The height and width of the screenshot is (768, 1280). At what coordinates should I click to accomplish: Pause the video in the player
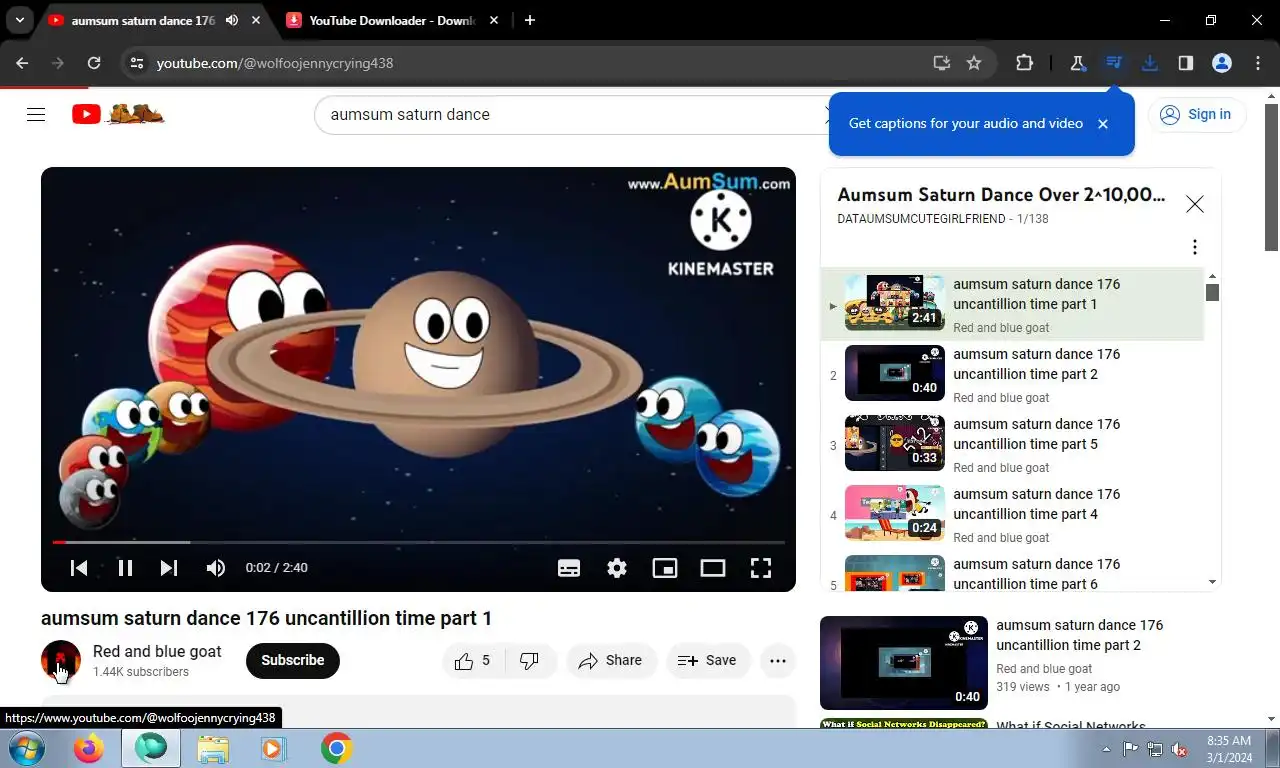(125, 568)
